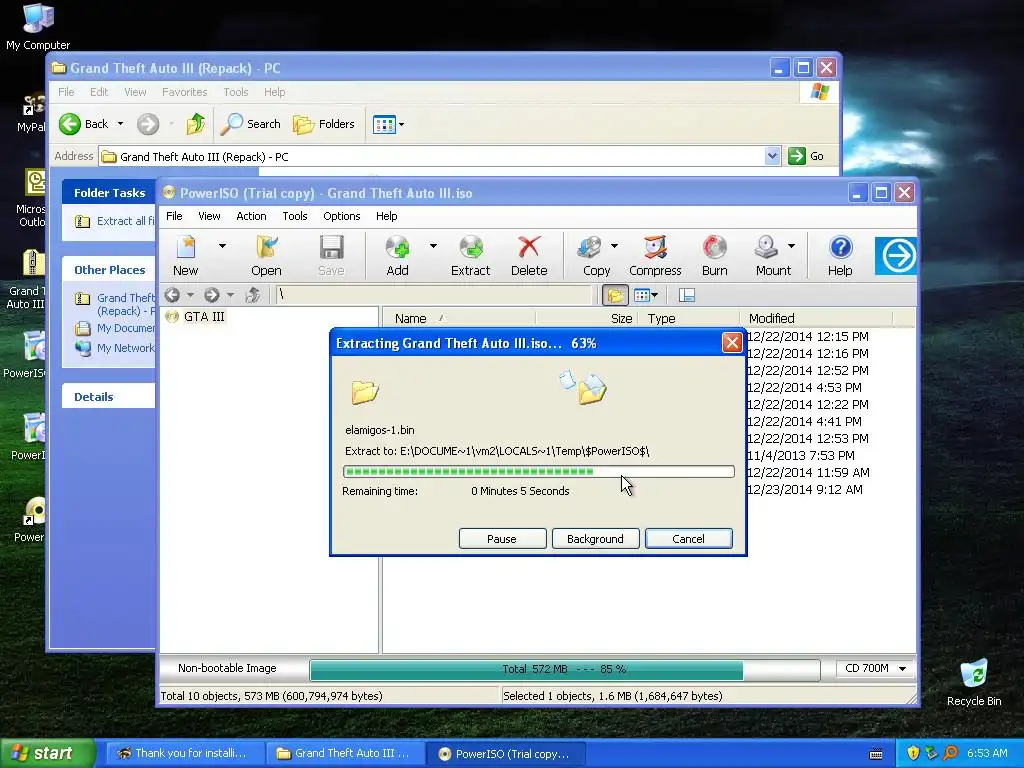This screenshot has width=1024, height=768.
Task: Click the Compress toolbar icon
Action: 655,255
